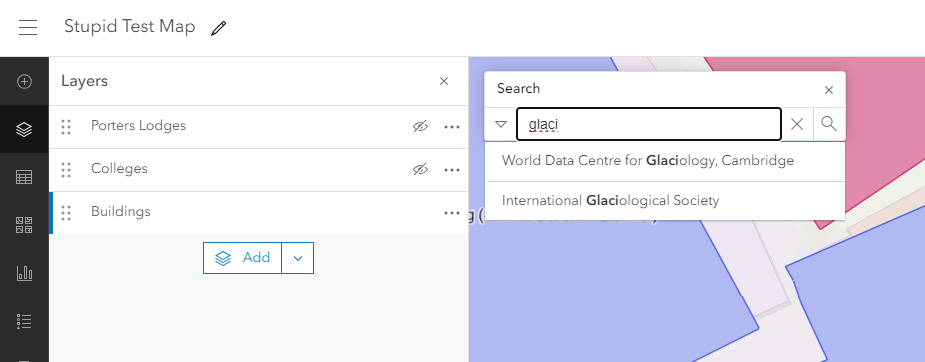
Task: Grab the Porters Lodges drag handle
Action: click(66, 126)
